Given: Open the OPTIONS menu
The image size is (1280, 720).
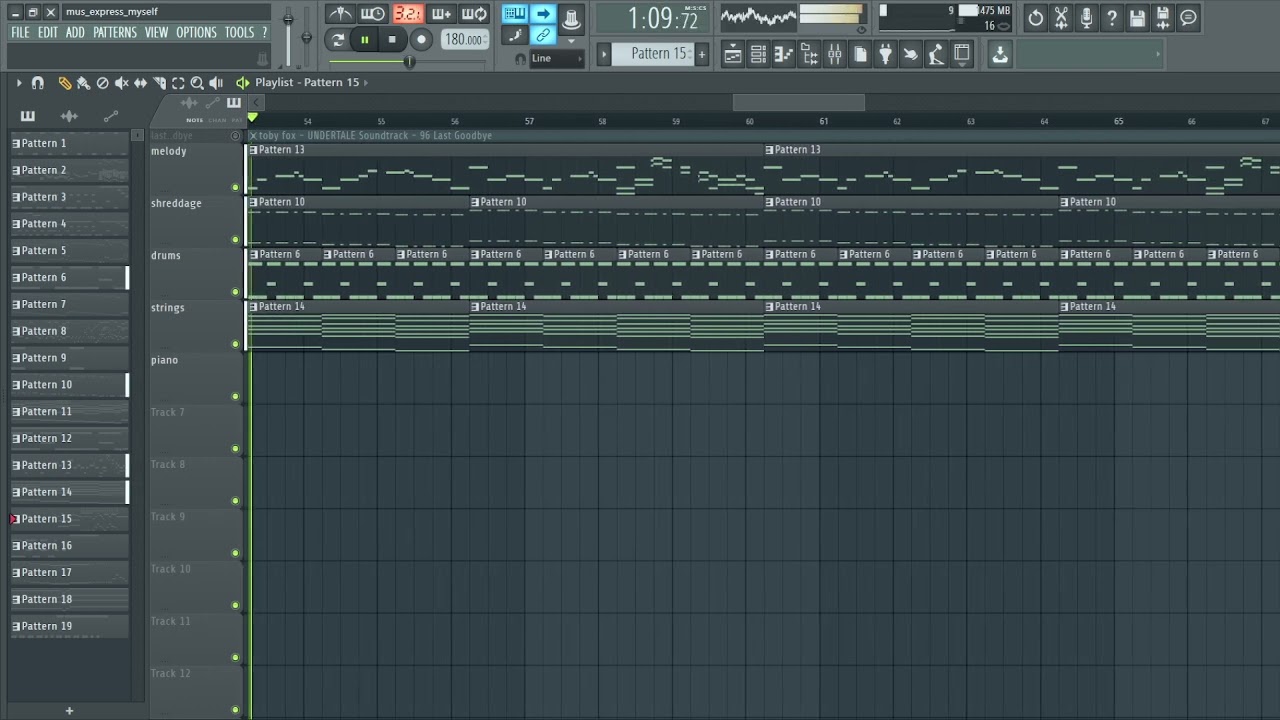Looking at the screenshot, I should point(196,32).
